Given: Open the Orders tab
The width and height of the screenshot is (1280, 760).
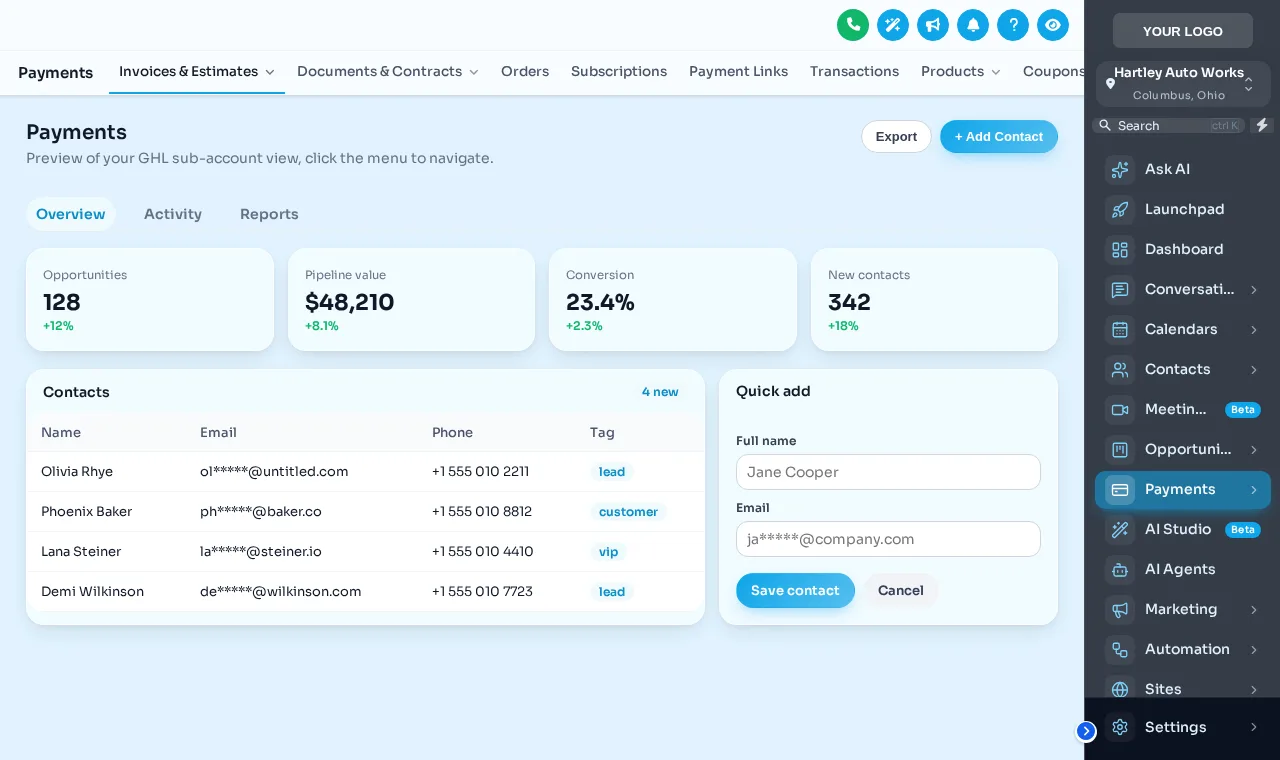Looking at the screenshot, I should coord(525,72).
